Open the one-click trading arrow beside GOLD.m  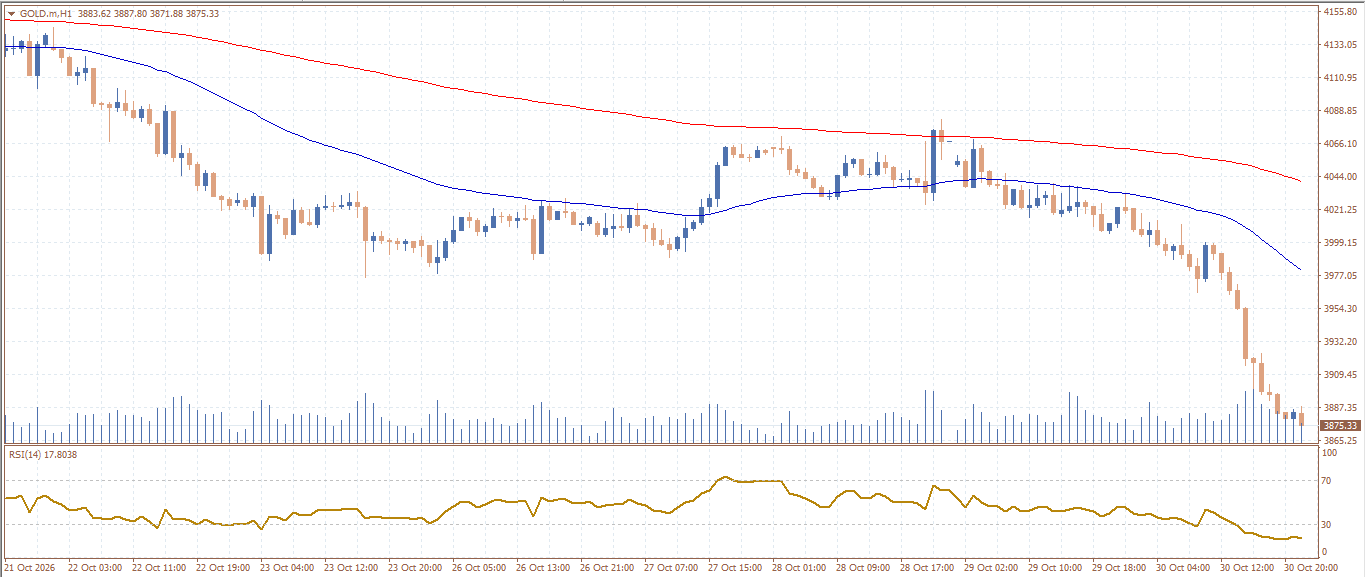pos(11,13)
